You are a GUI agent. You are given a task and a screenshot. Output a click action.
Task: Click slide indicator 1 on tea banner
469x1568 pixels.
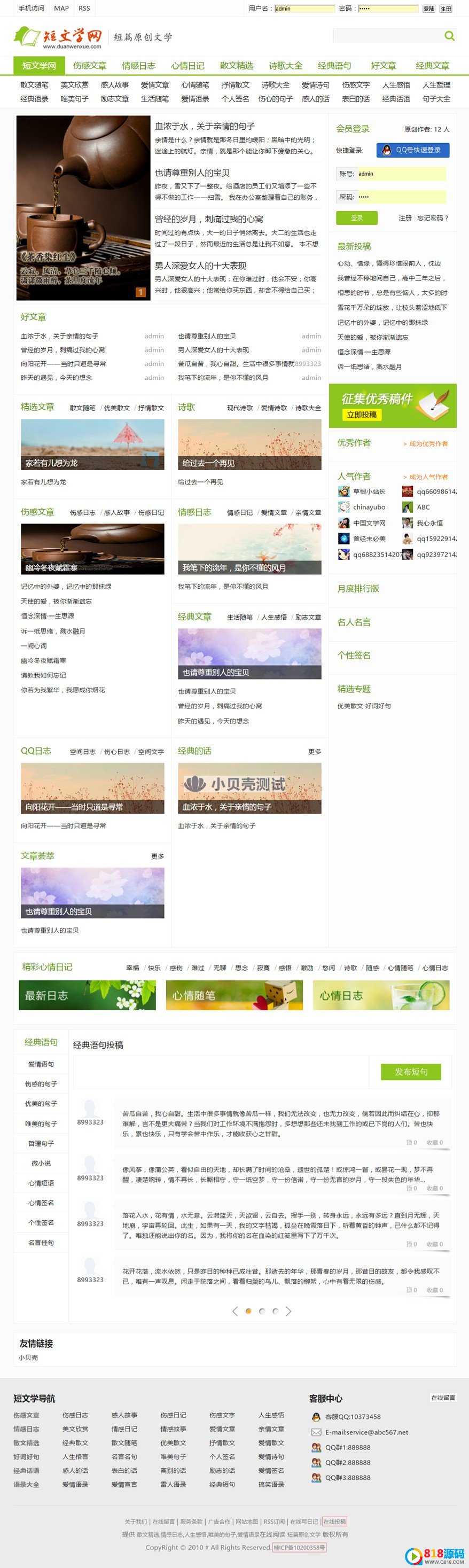pos(140,292)
